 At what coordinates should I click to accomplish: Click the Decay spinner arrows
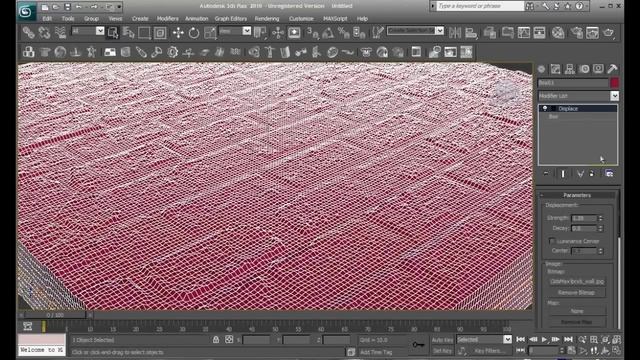[x=600, y=229]
